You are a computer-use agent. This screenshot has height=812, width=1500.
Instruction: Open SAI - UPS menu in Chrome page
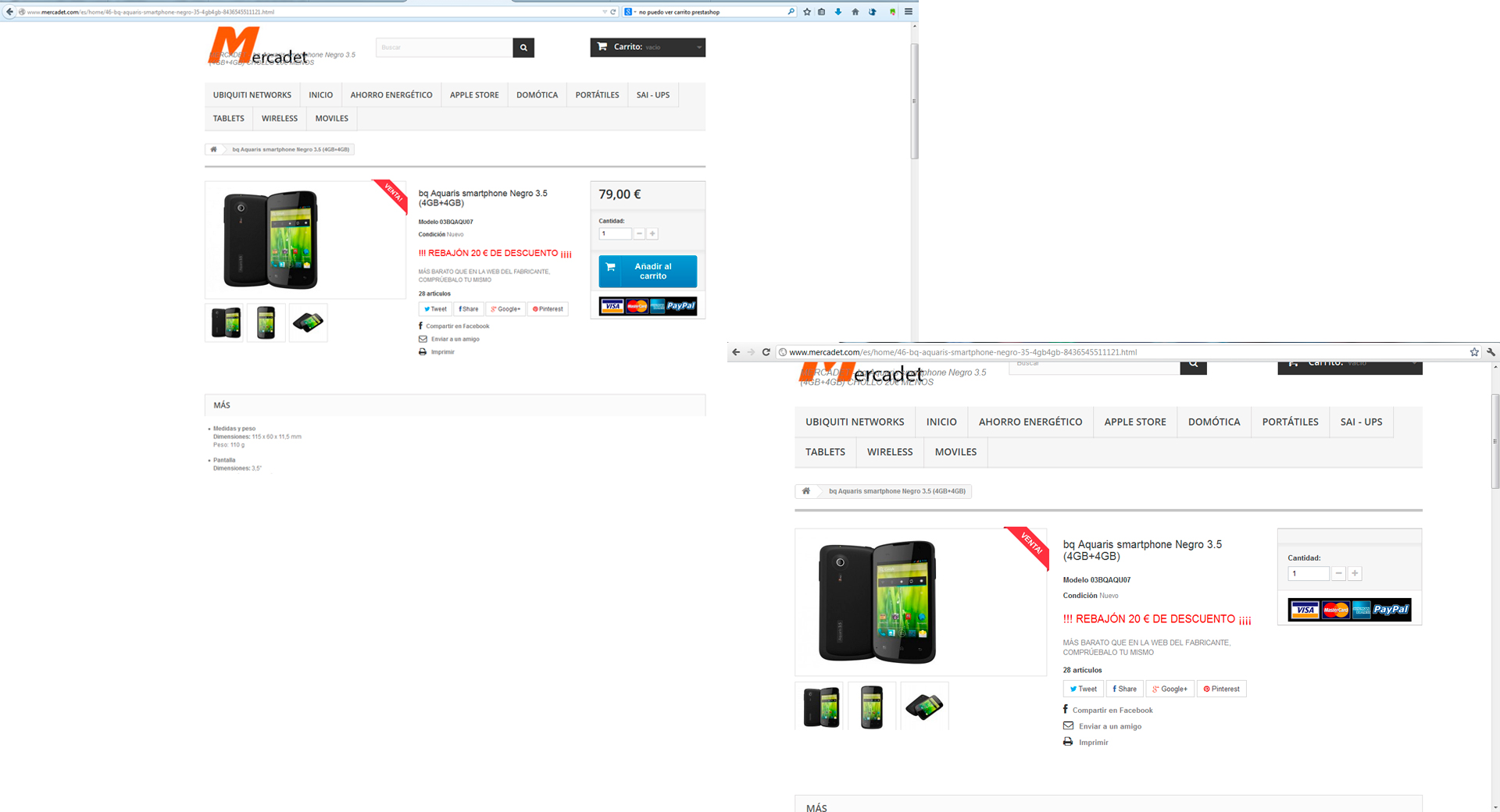[x=1361, y=422]
